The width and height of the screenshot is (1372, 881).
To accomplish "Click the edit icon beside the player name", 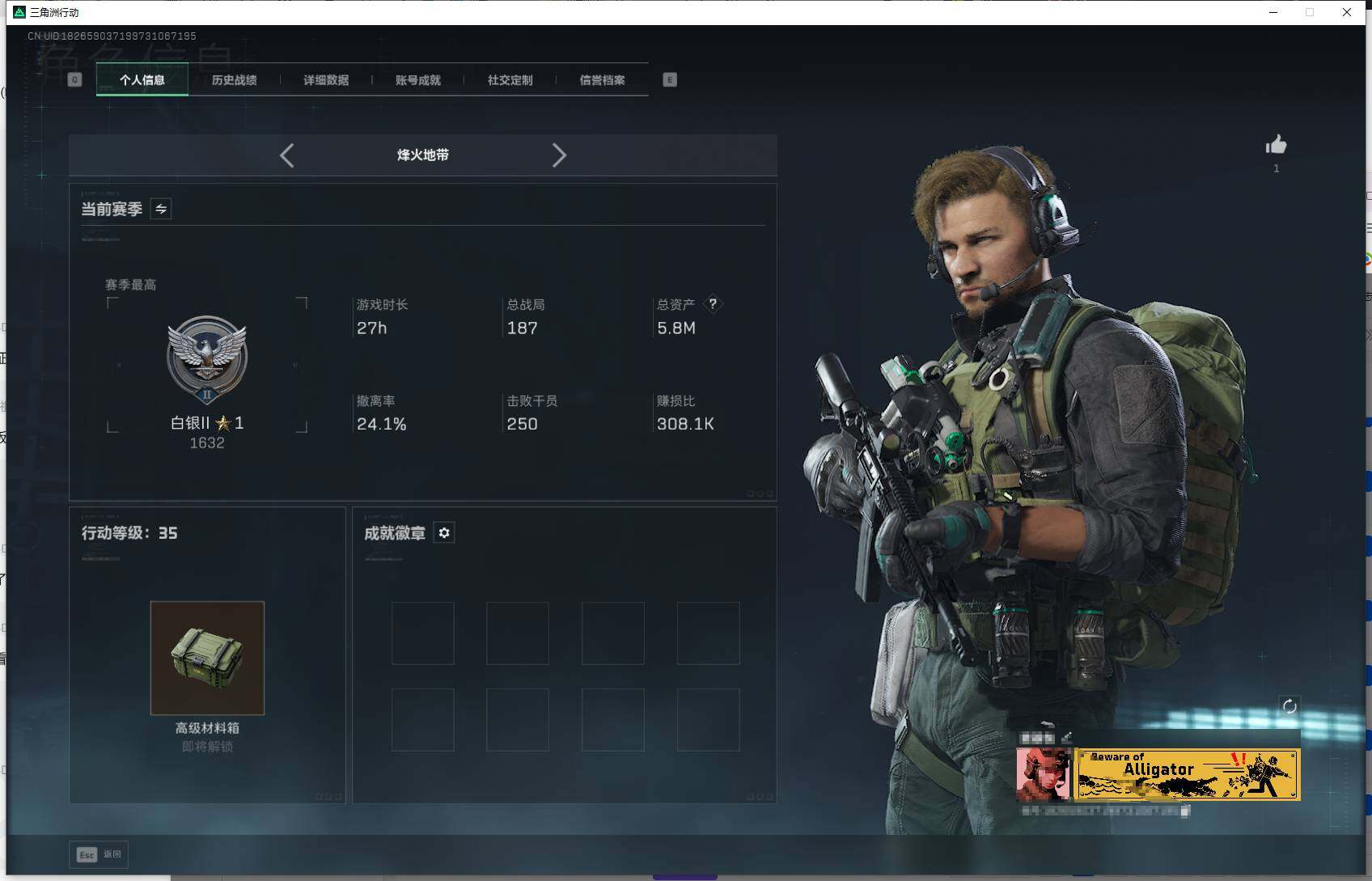I will pyautogui.click(x=1067, y=737).
